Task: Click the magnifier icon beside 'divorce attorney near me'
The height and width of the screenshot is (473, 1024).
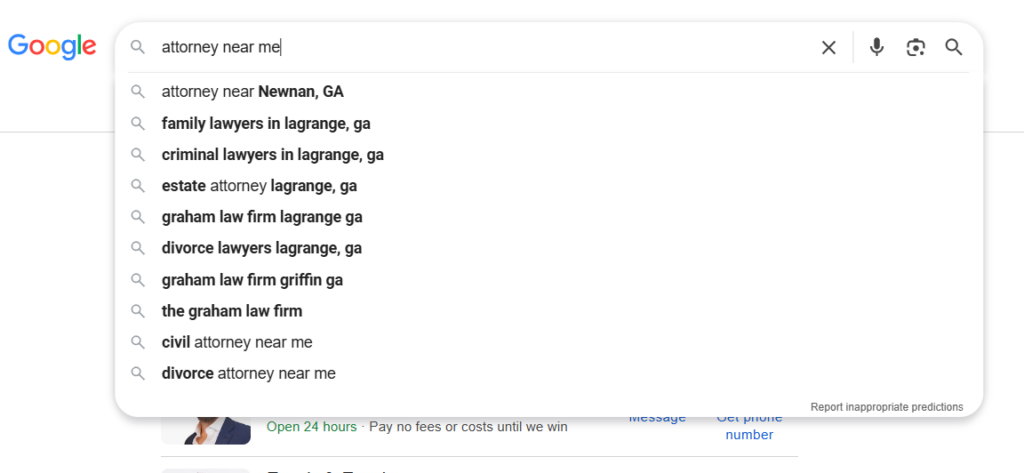Action: point(137,374)
